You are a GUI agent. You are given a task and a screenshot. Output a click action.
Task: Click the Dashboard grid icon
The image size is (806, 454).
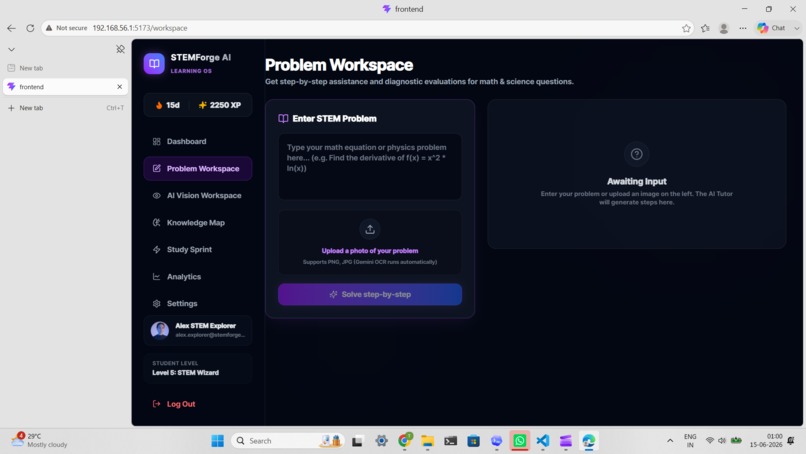pos(156,141)
